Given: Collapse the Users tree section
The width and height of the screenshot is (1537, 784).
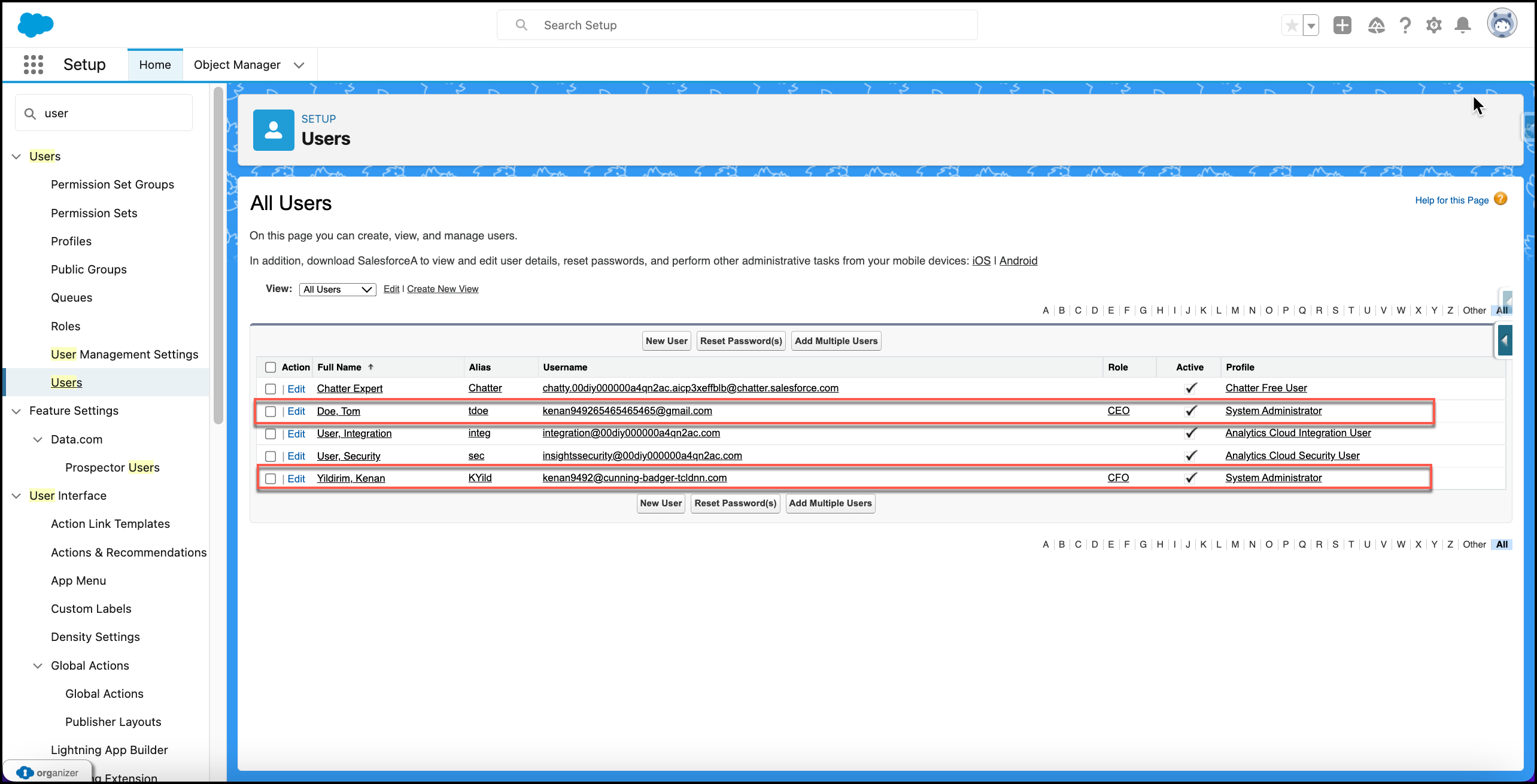Looking at the screenshot, I should (16, 156).
